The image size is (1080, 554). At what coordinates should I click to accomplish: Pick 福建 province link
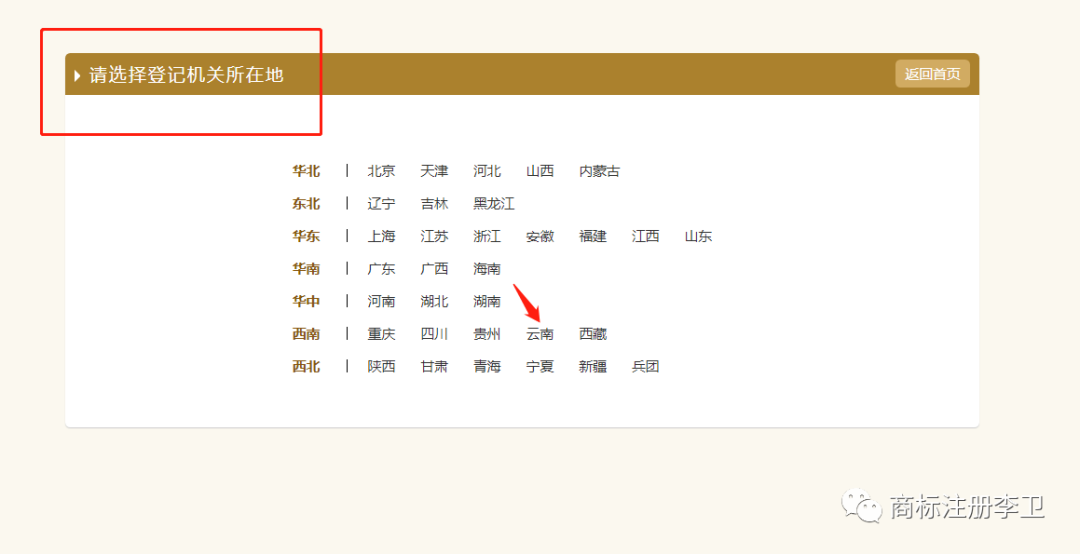[592, 236]
